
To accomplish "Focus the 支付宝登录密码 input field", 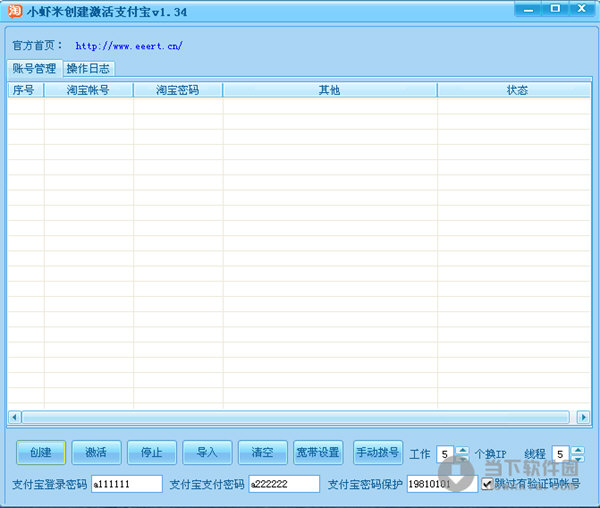I will pyautogui.click(x=127, y=484).
